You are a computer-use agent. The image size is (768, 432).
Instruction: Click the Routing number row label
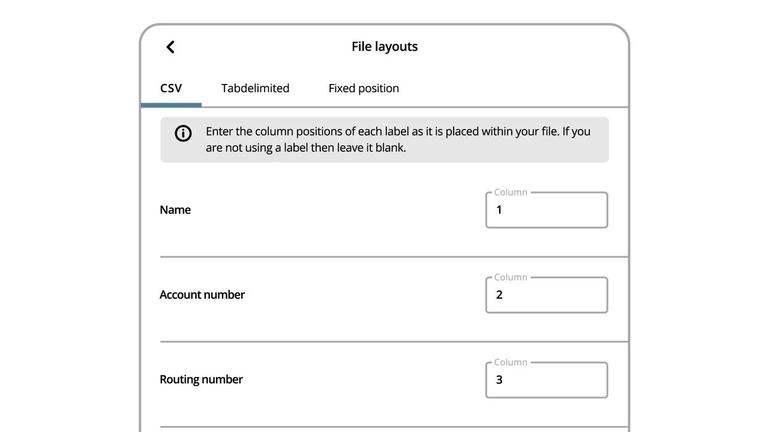(x=201, y=380)
